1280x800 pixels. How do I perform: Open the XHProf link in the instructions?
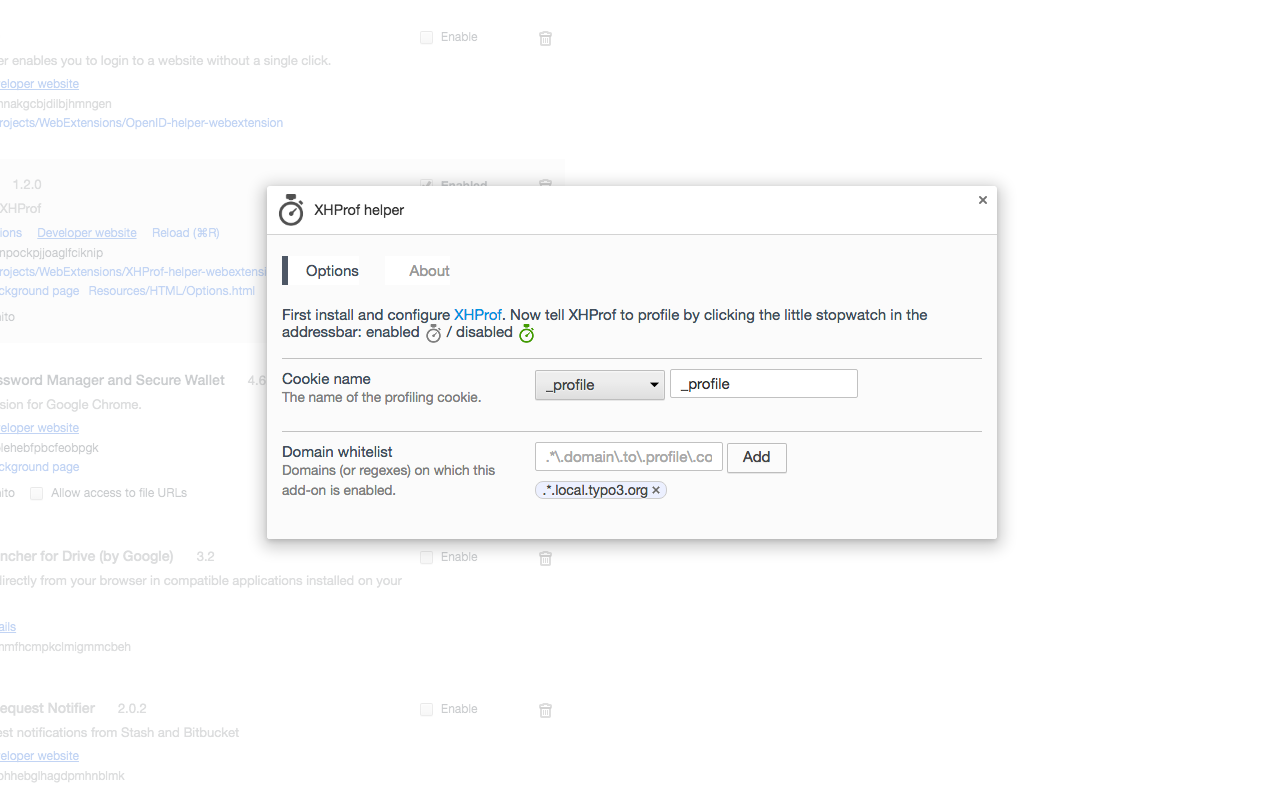[x=478, y=314]
